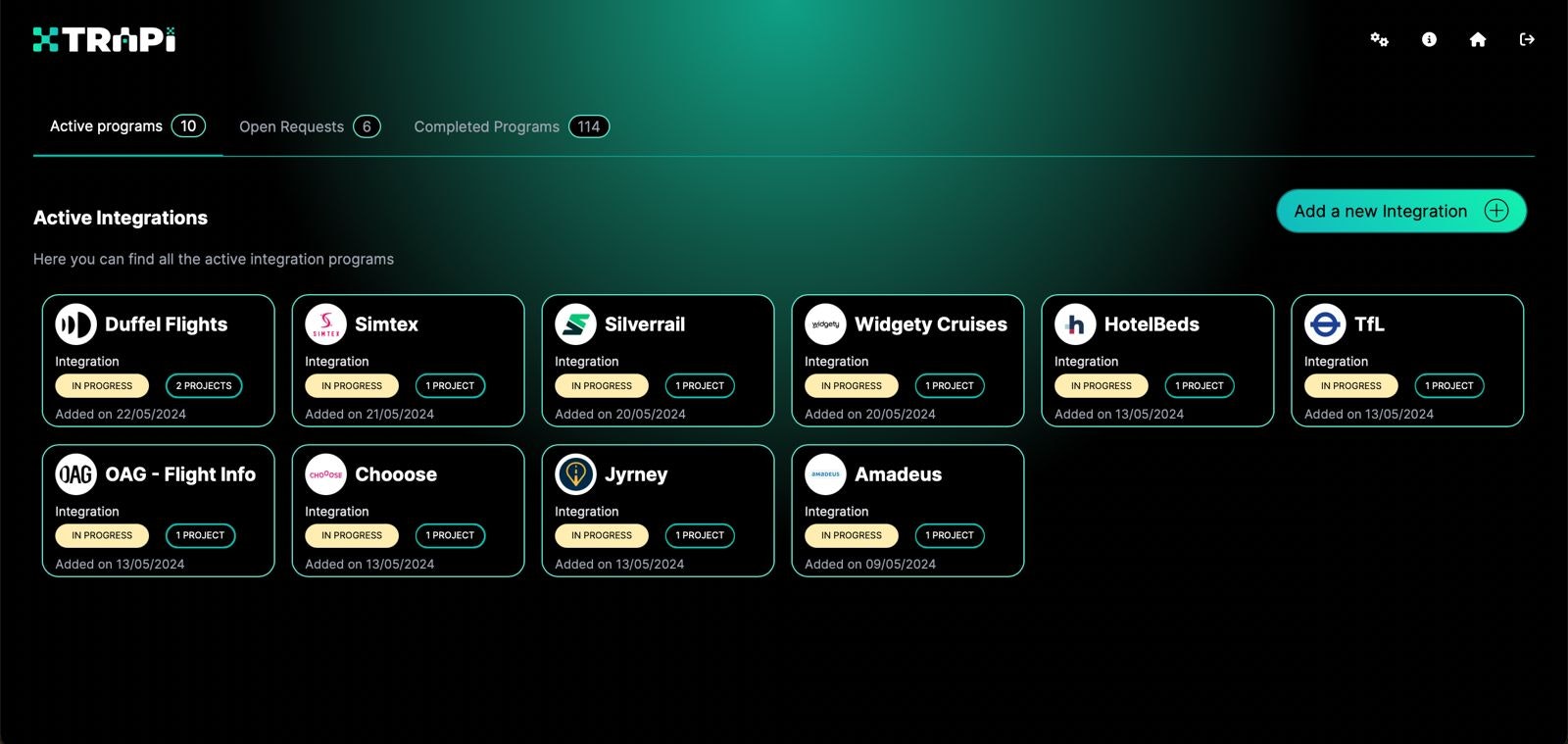The width and height of the screenshot is (1568, 744).
Task: Open the Silverrail card title
Action: pyautogui.click(x=645, y=324)
